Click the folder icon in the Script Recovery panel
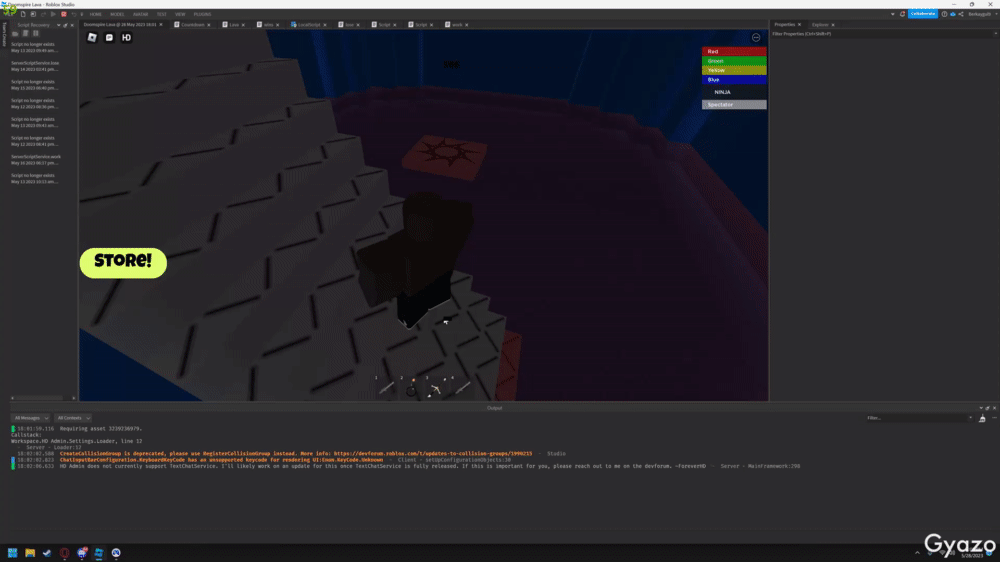Image resolution: width=1000 pixels, height=562 pixels. pyautogui.click(x=15, y=34)
